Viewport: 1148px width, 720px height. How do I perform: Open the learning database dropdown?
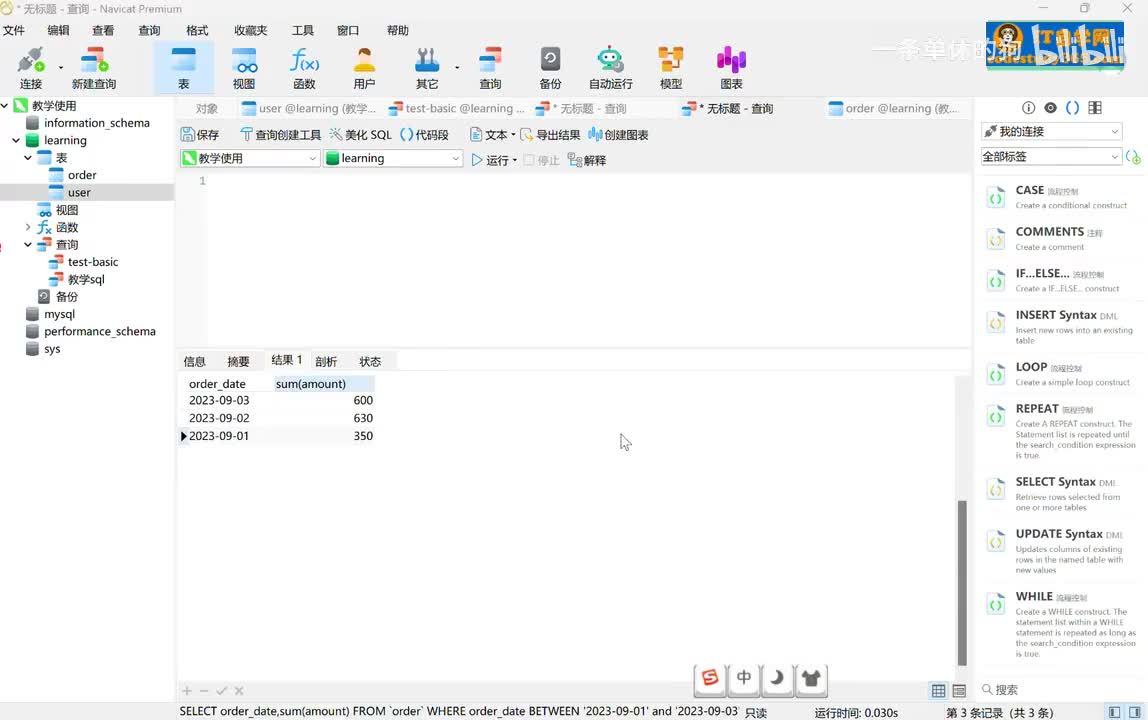click(392, 158)
